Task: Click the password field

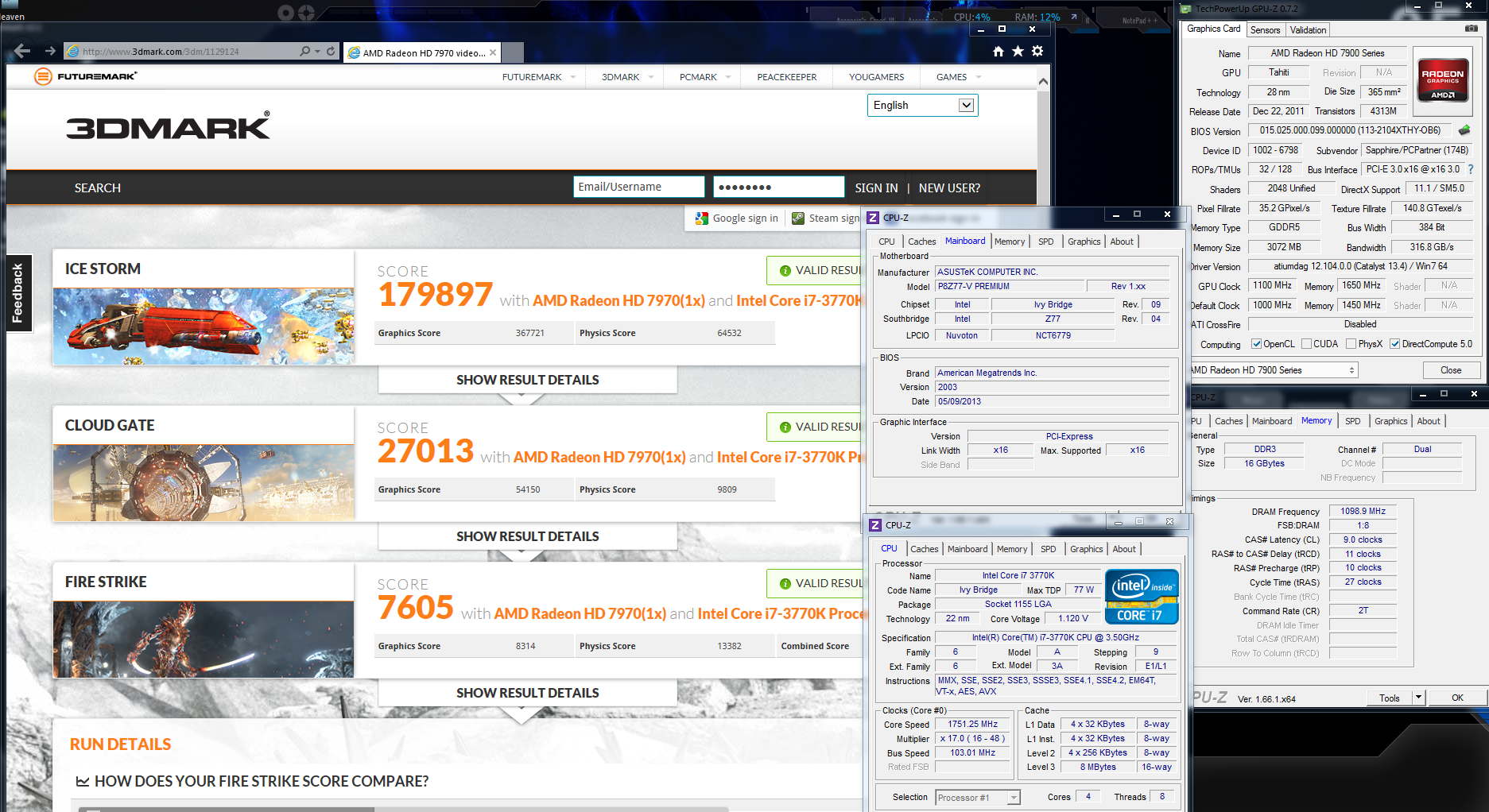Action: (x=778, y=187)
